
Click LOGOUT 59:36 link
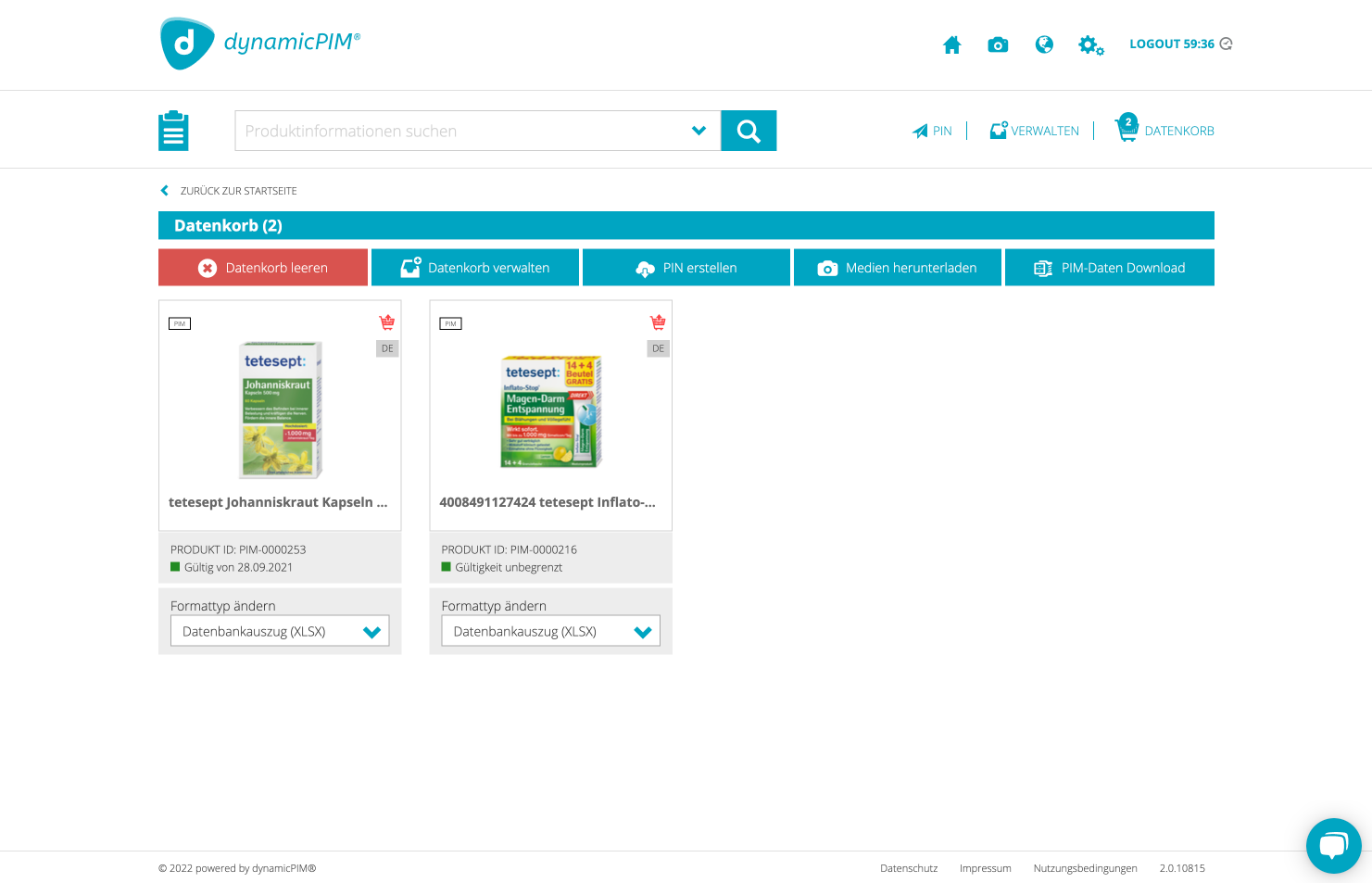point(1171,44)
